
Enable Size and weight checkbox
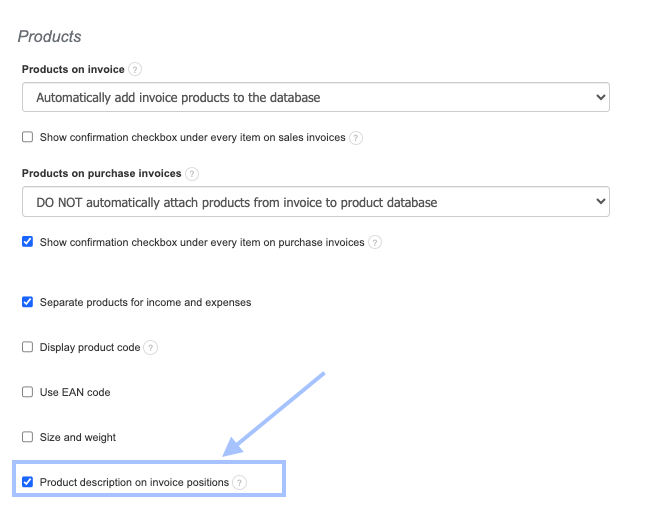(28, 437)
